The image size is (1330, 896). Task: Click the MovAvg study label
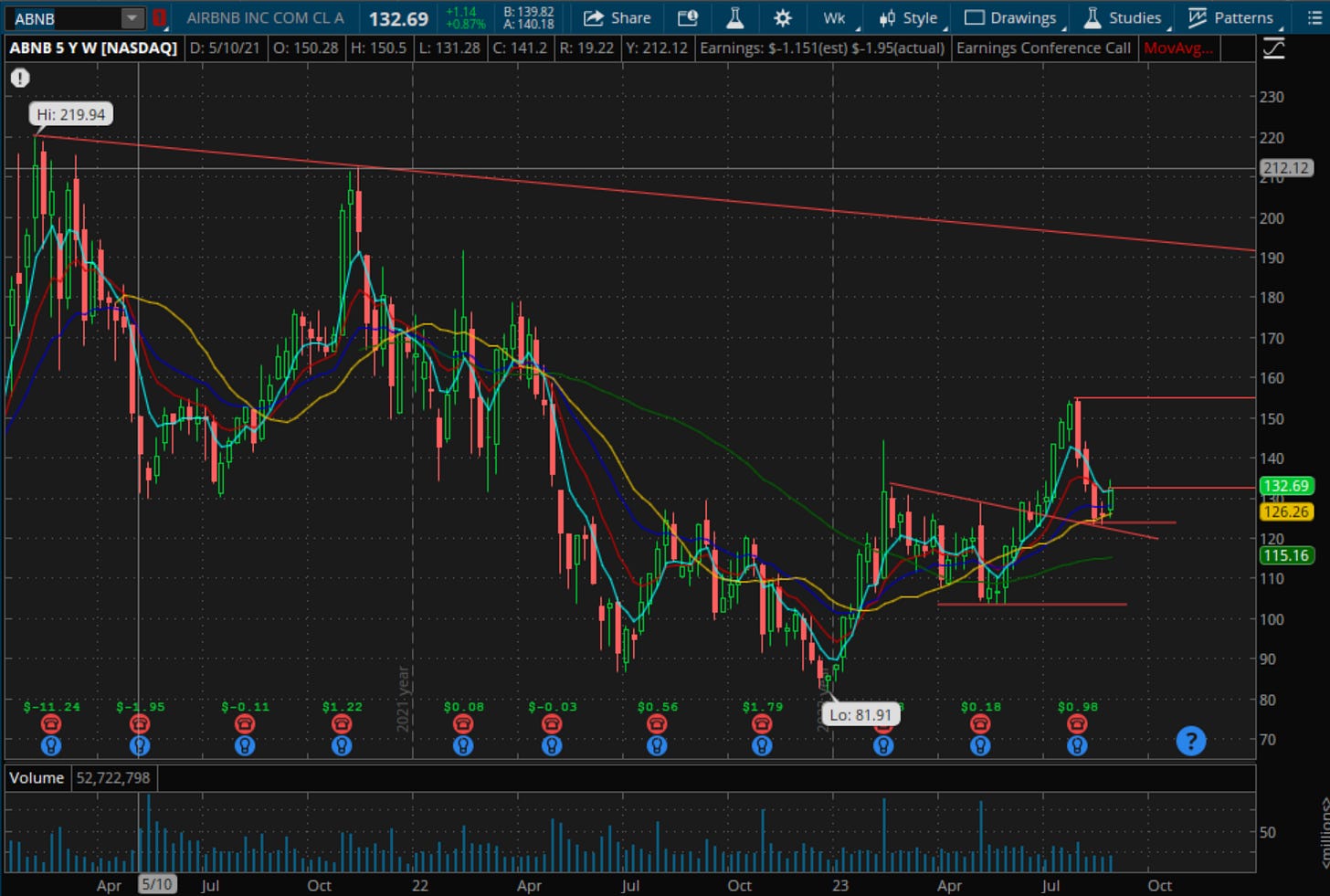1178,47
